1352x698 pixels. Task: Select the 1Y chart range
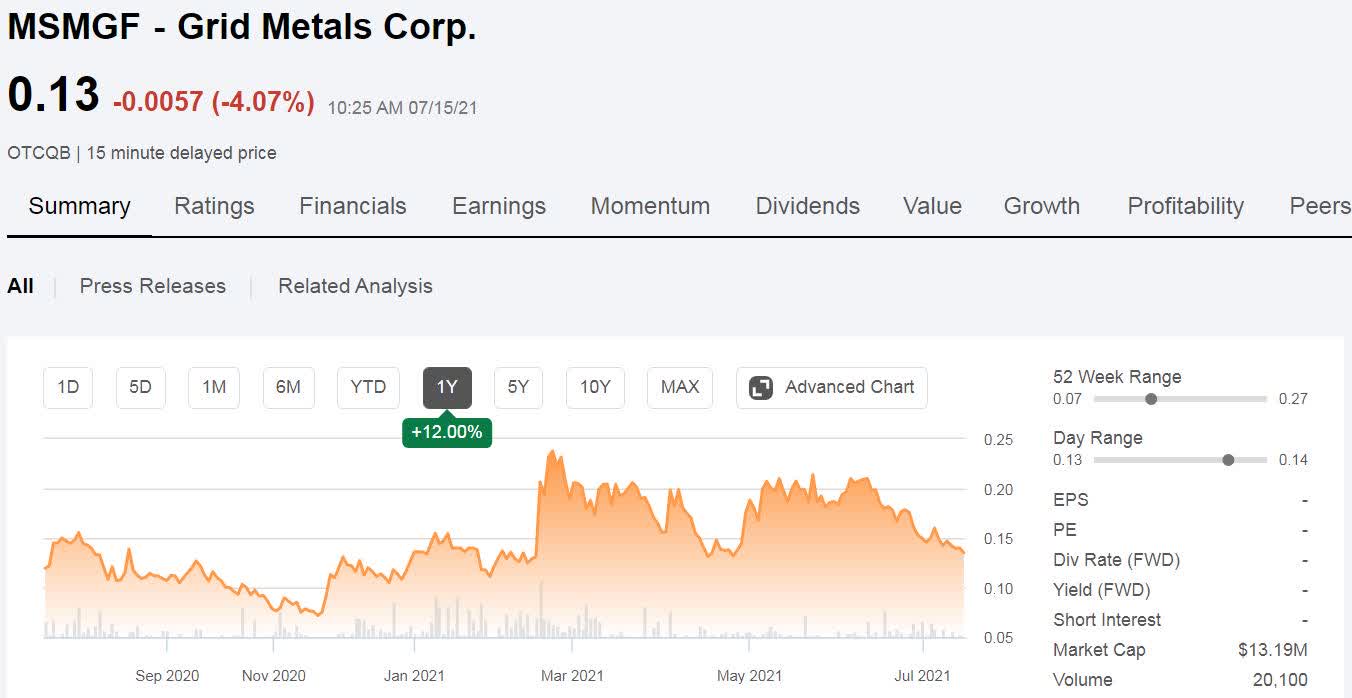pyautogui.click(x=447, y=388)
